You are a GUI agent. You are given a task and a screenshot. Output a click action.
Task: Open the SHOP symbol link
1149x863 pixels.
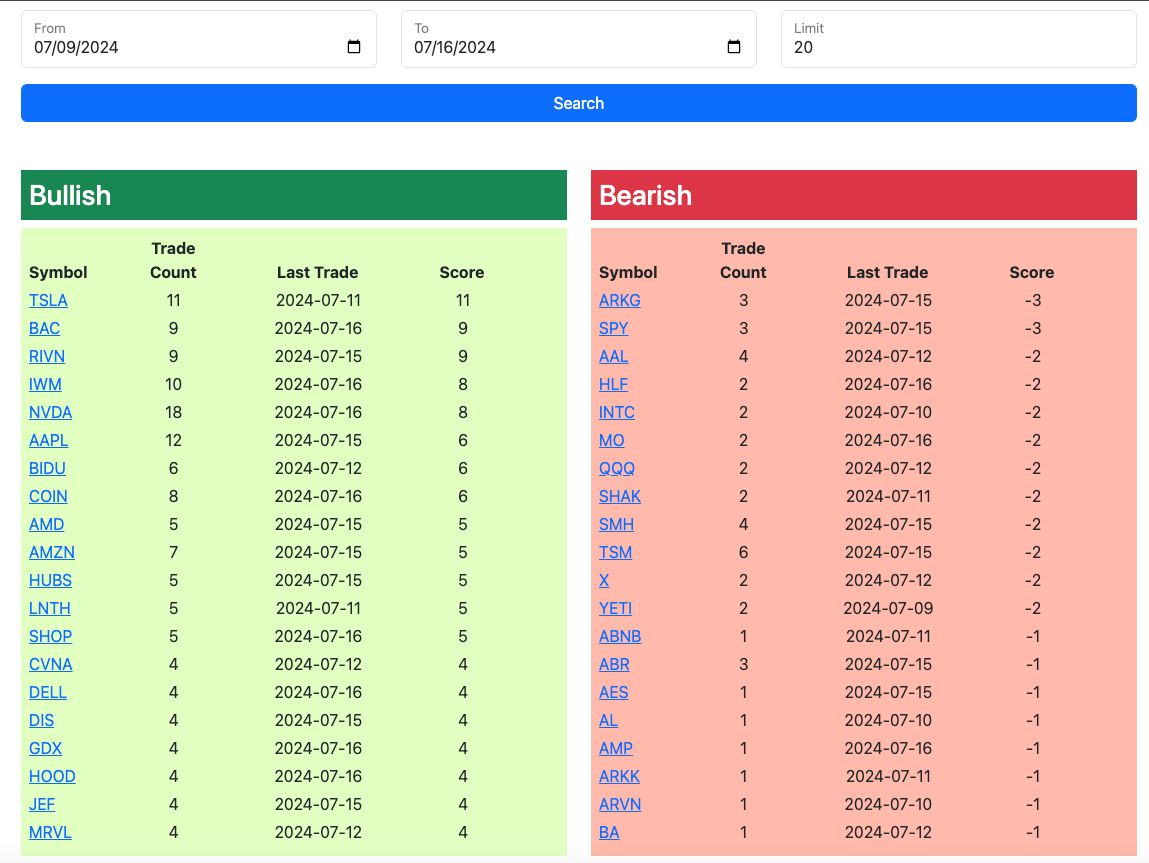pyautogui.click(x=51, y=637)
